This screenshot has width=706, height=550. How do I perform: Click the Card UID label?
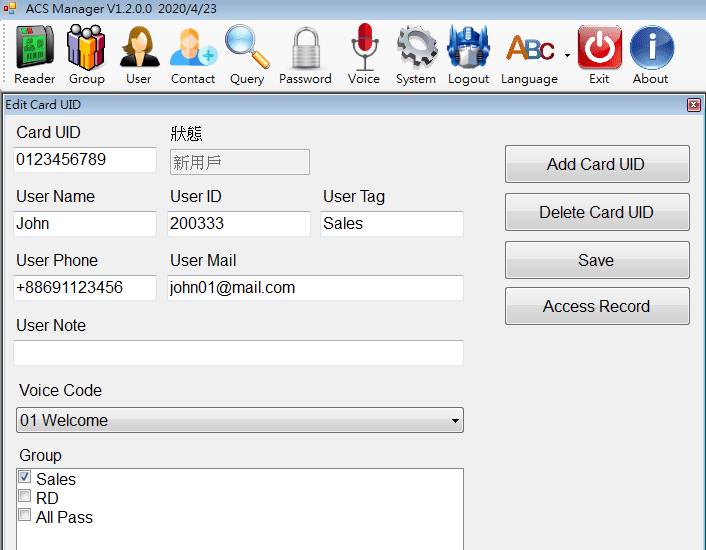(49, 133)
